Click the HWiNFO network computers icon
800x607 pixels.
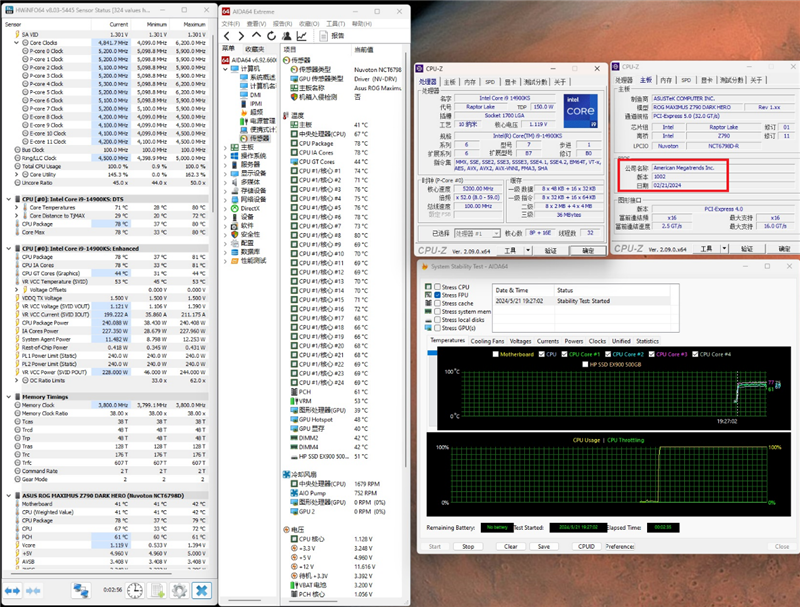[x=81, y=591]
